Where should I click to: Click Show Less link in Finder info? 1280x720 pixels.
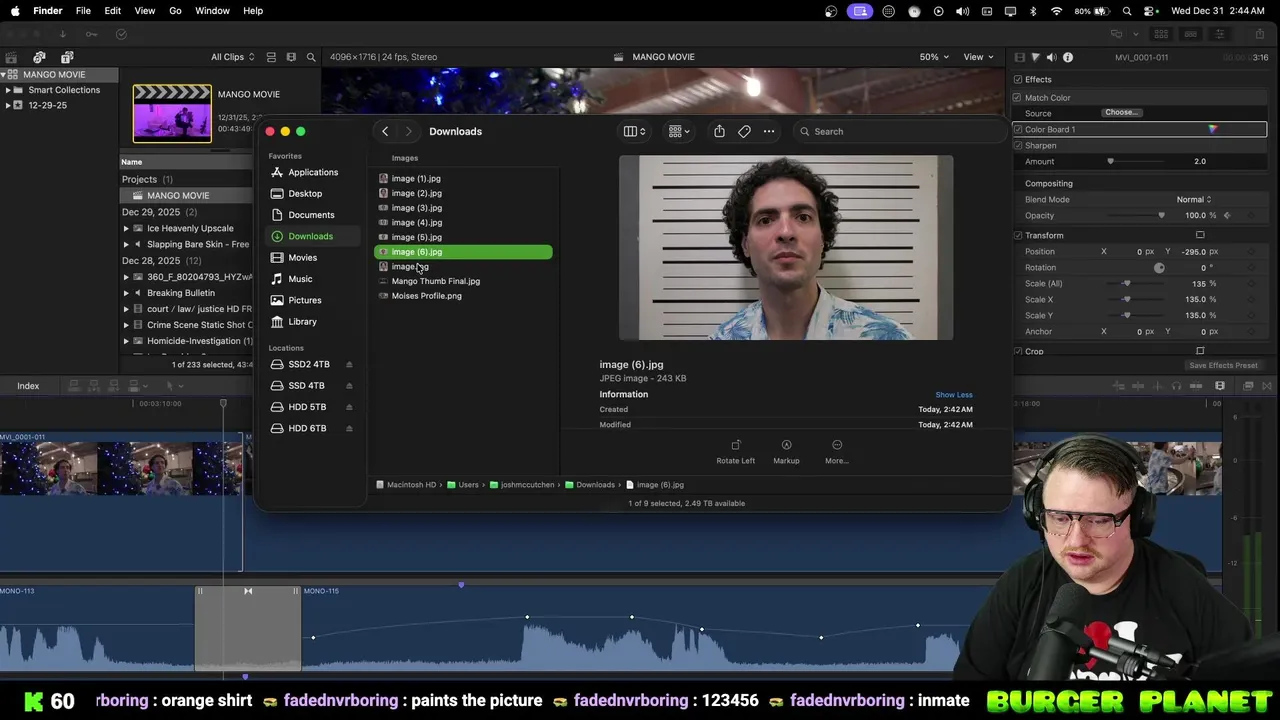coord(954,395)
